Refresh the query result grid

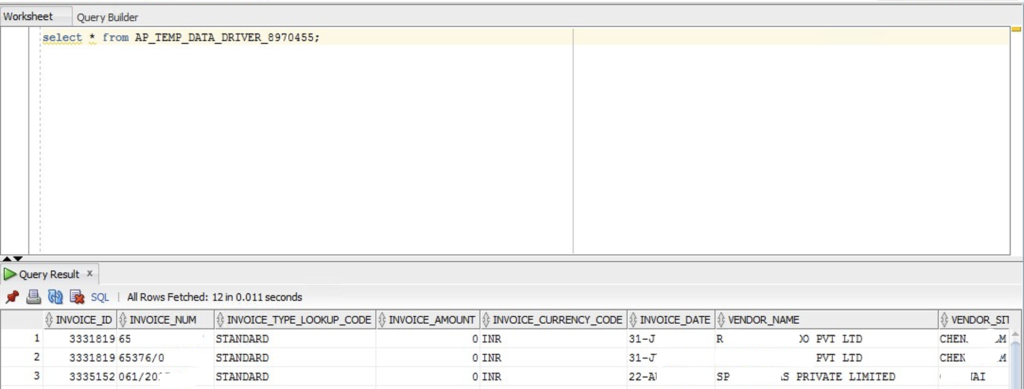tap(56, 297)
